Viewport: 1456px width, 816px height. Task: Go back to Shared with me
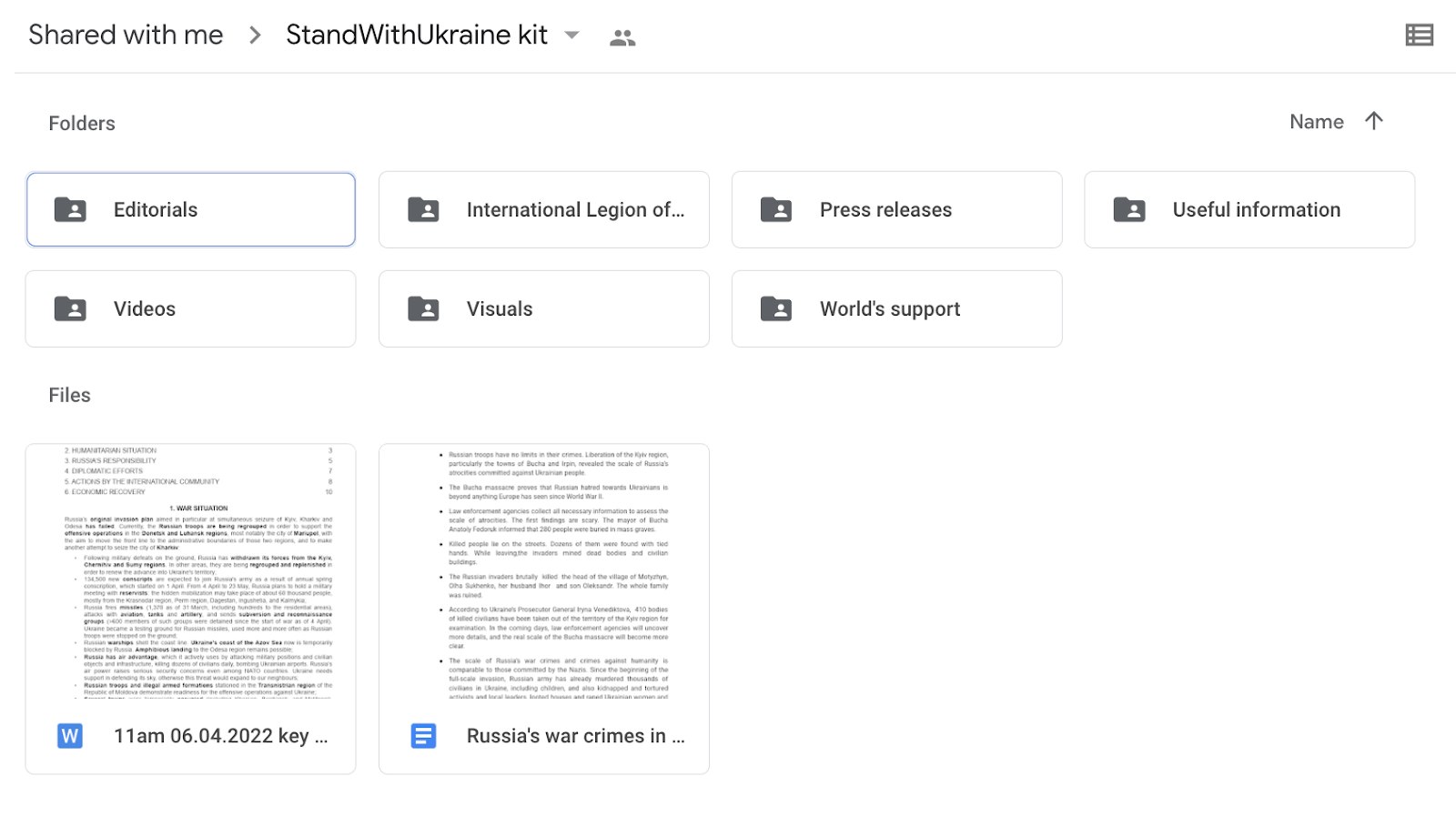[x=126, y=35]
